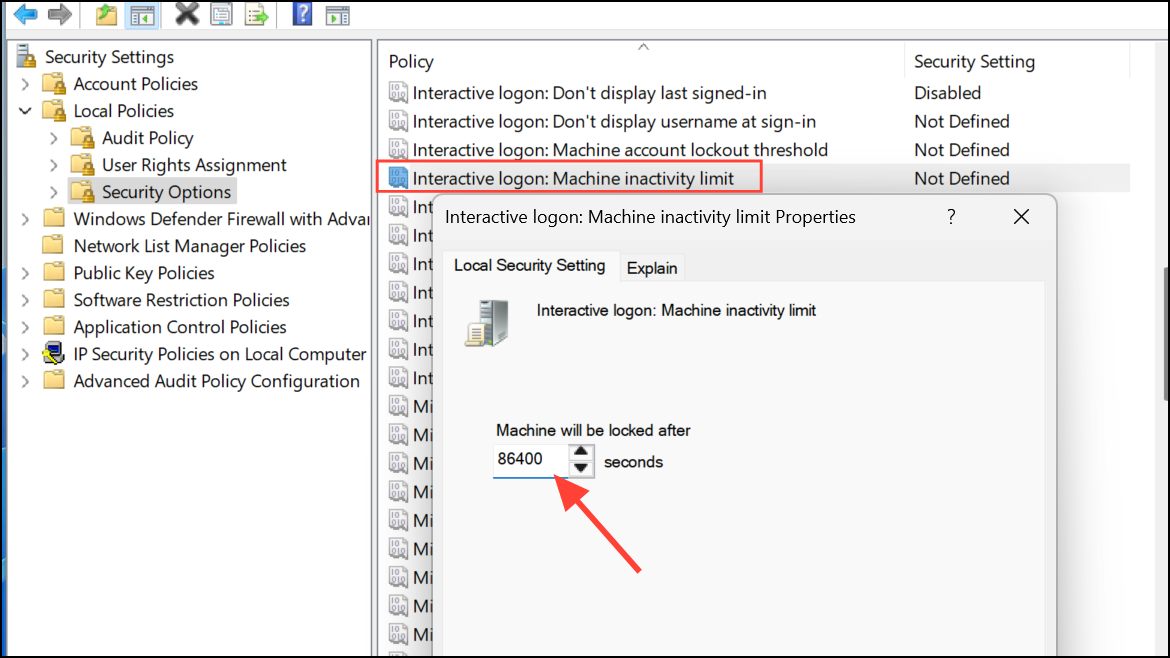1170x658 pixels.
Task: Expand the Public Key Policies node
Action: click(25, 273)
